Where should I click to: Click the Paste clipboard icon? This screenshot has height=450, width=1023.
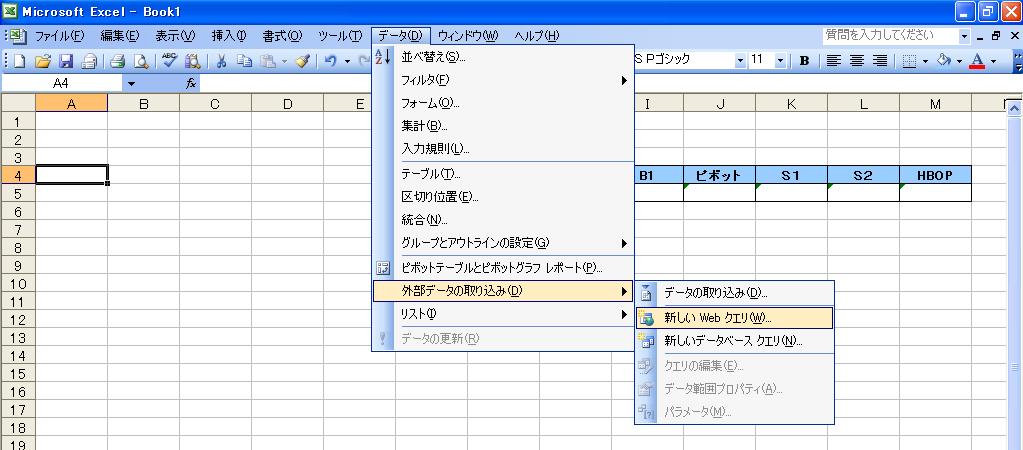pos(267,61)
